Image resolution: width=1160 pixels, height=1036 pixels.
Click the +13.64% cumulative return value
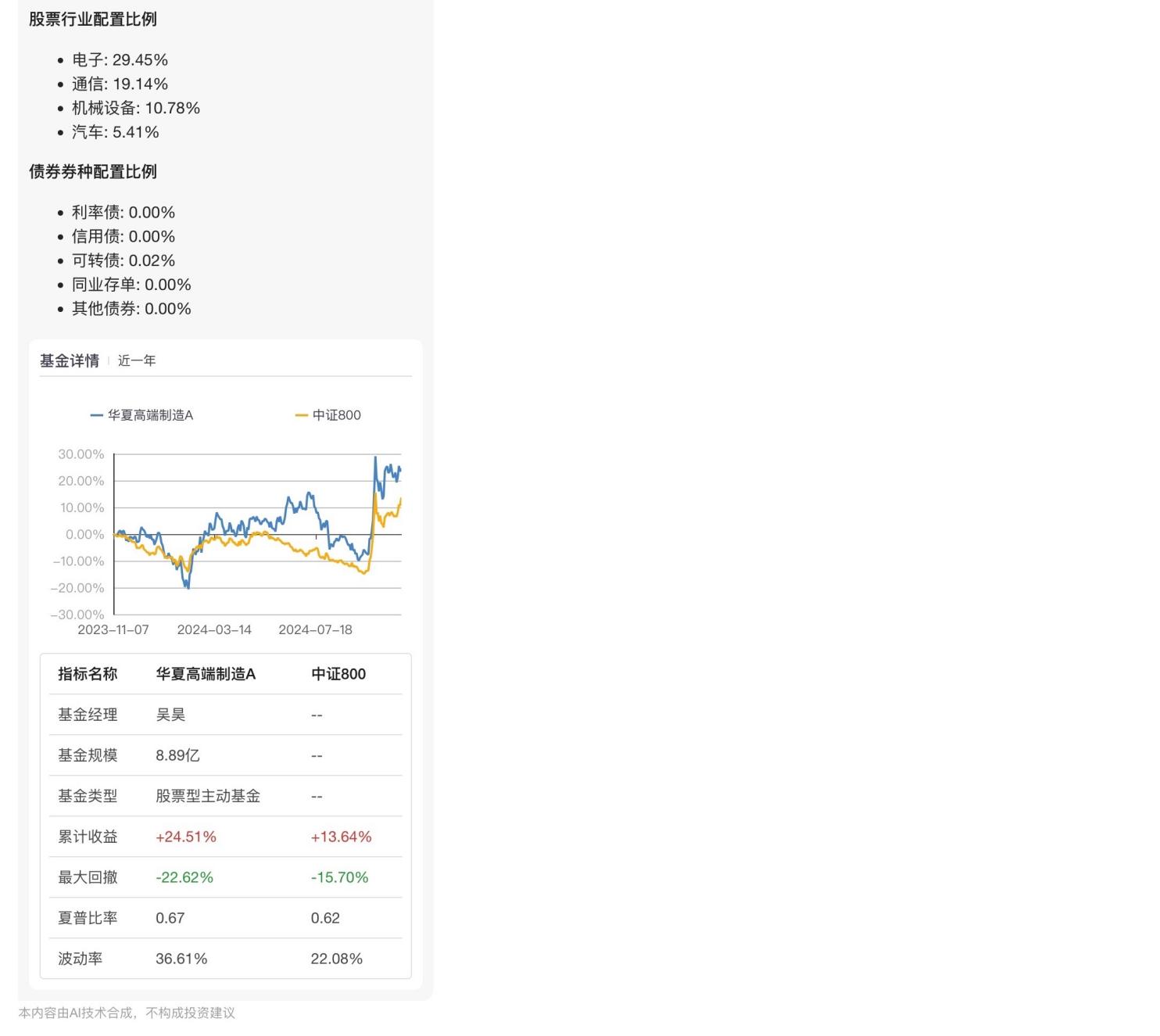342,837
